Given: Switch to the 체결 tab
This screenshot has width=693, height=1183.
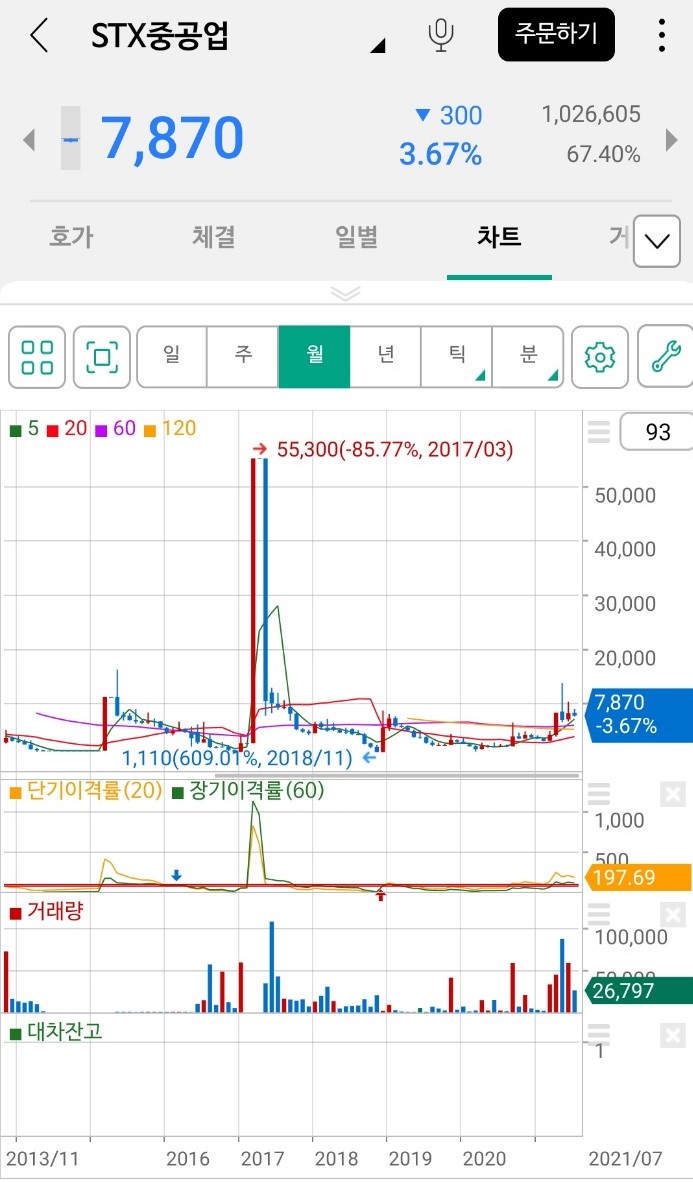Looking at the screenshot, I should tap(213, 237).
